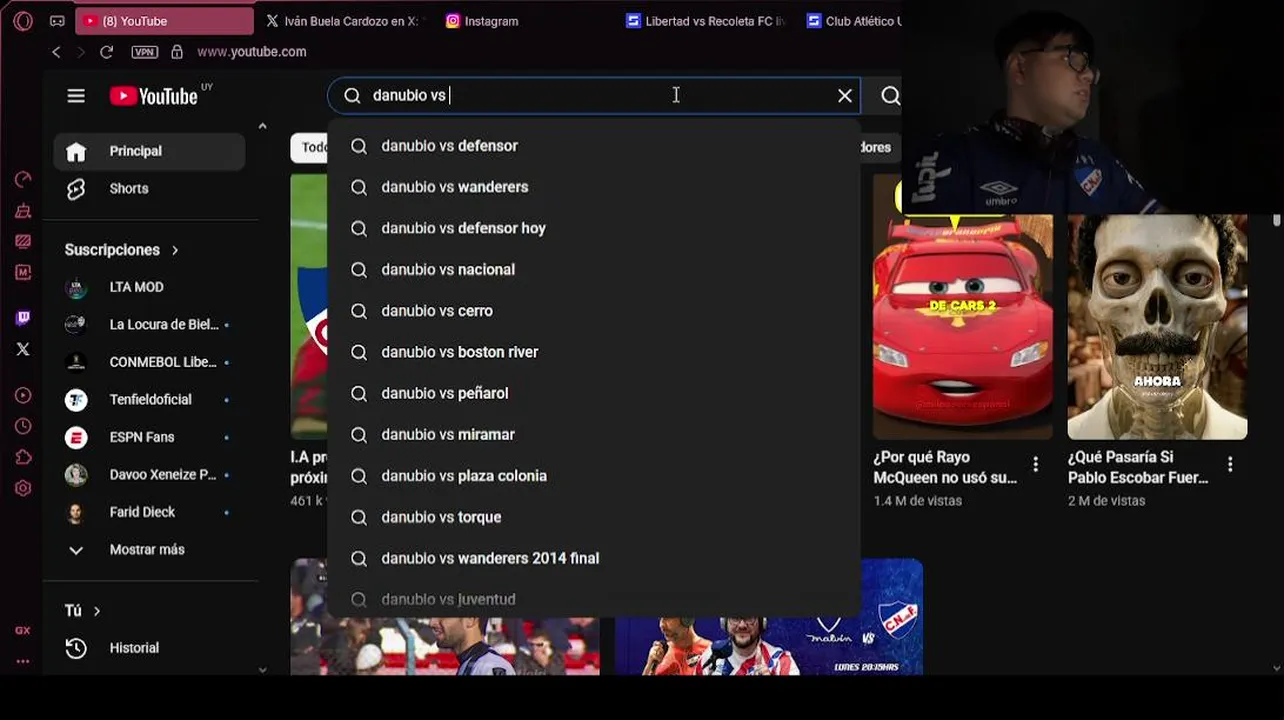This screenshot has width=1284, height=720.
Task: Choose suggestion 'danubio vs juventud'
Action: click(594, 599)
